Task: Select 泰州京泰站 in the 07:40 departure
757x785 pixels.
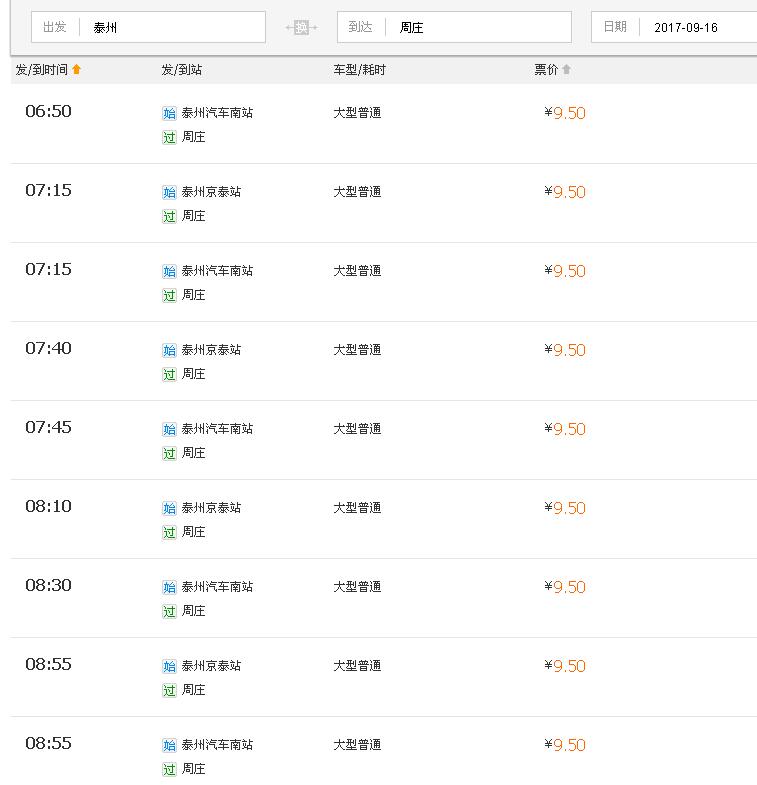Action: [211, 350]
